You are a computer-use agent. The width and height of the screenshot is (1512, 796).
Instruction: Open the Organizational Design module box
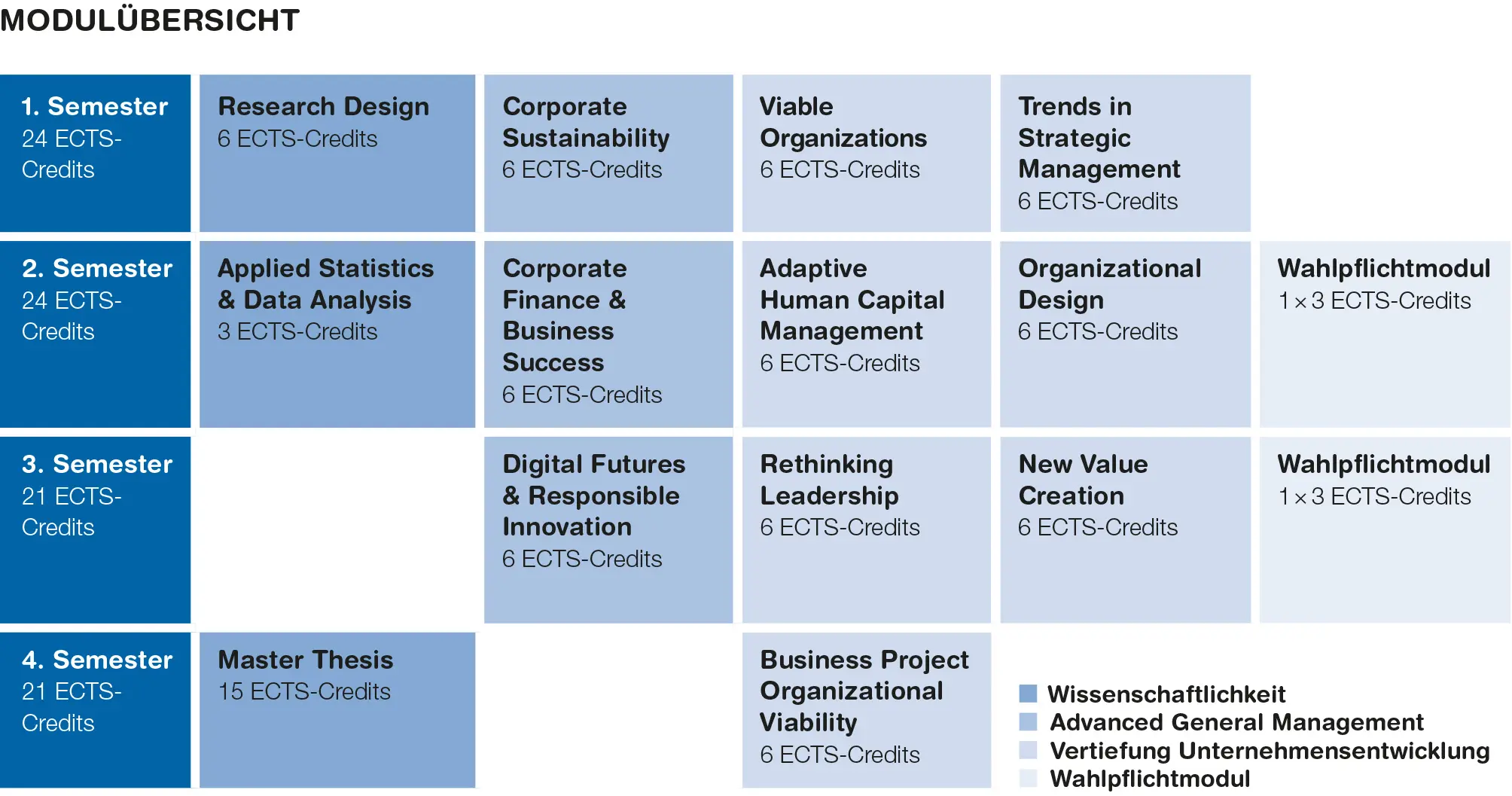coord(1125,334)
